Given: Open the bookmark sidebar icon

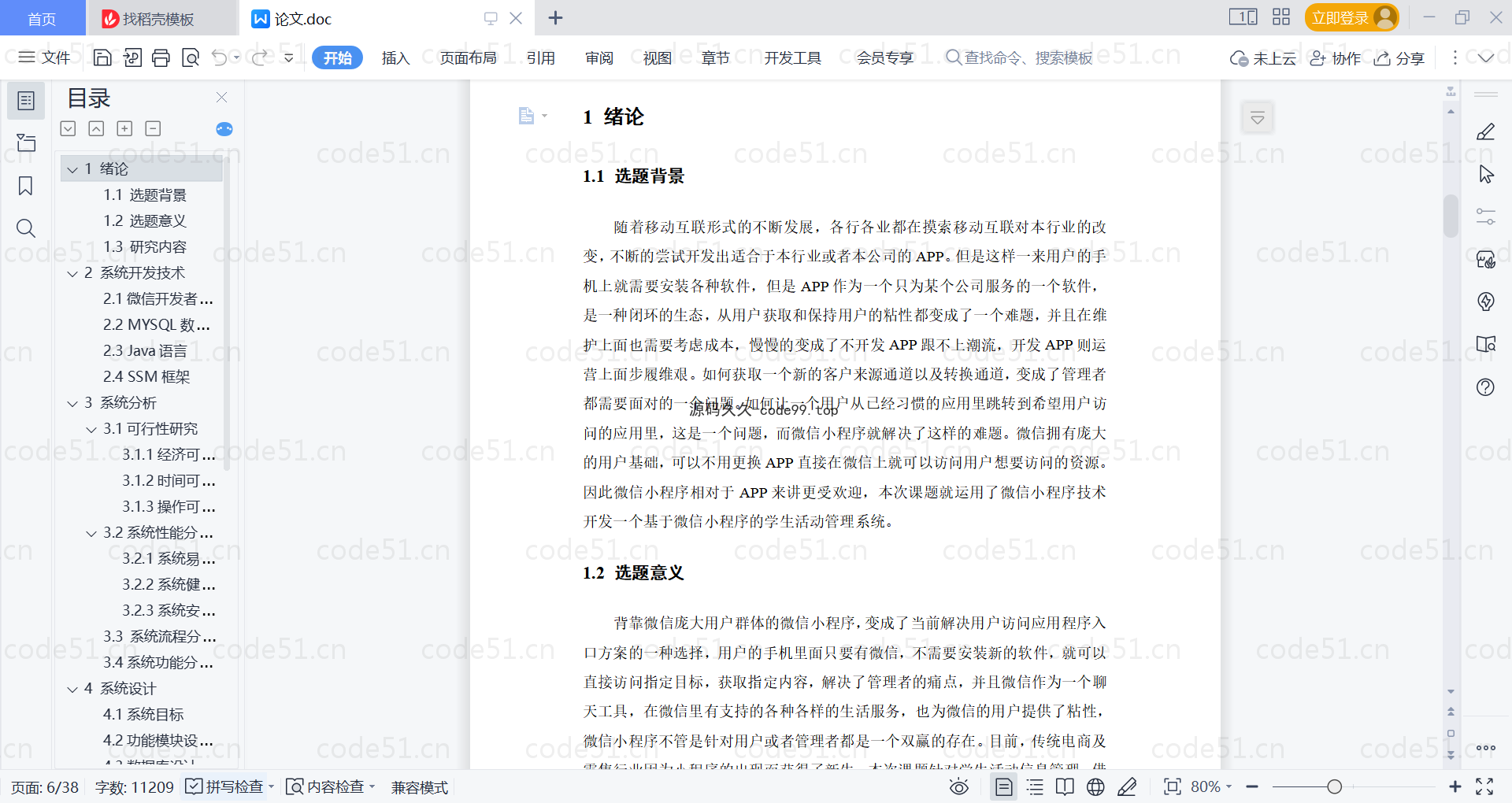Looking at the screenshot, I should pos(26,186).
